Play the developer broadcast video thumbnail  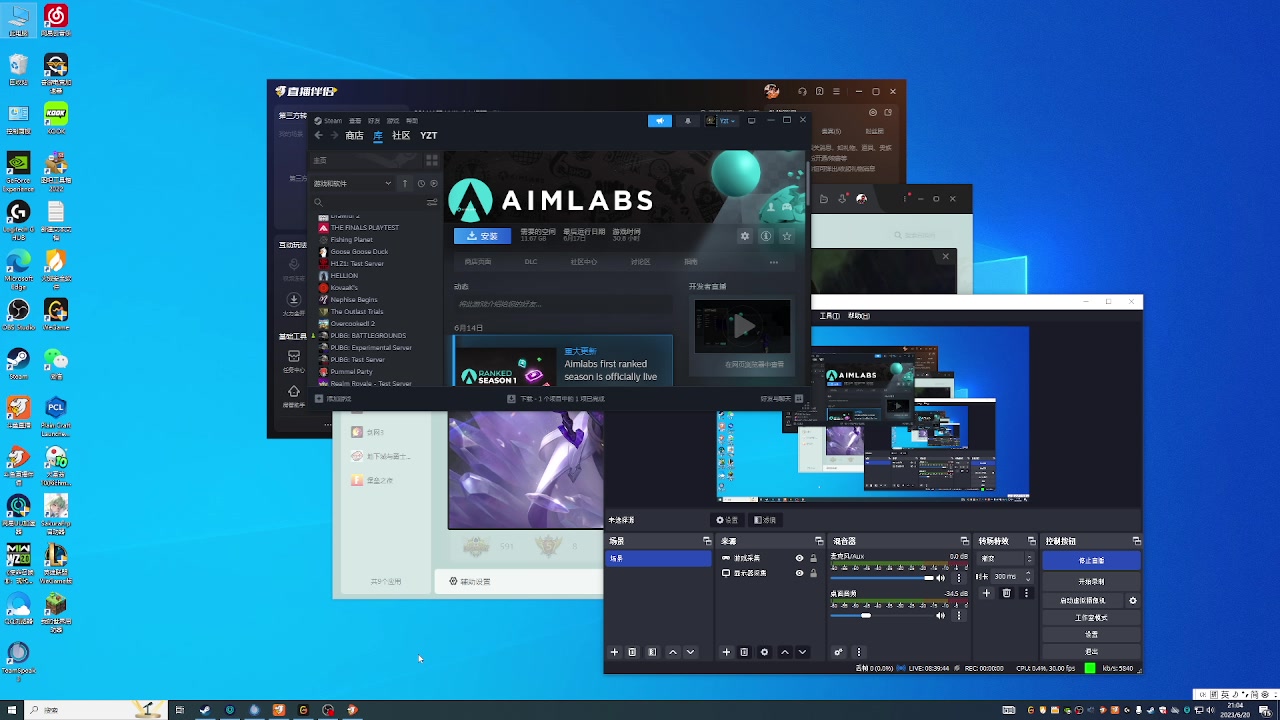pos(743,326)
